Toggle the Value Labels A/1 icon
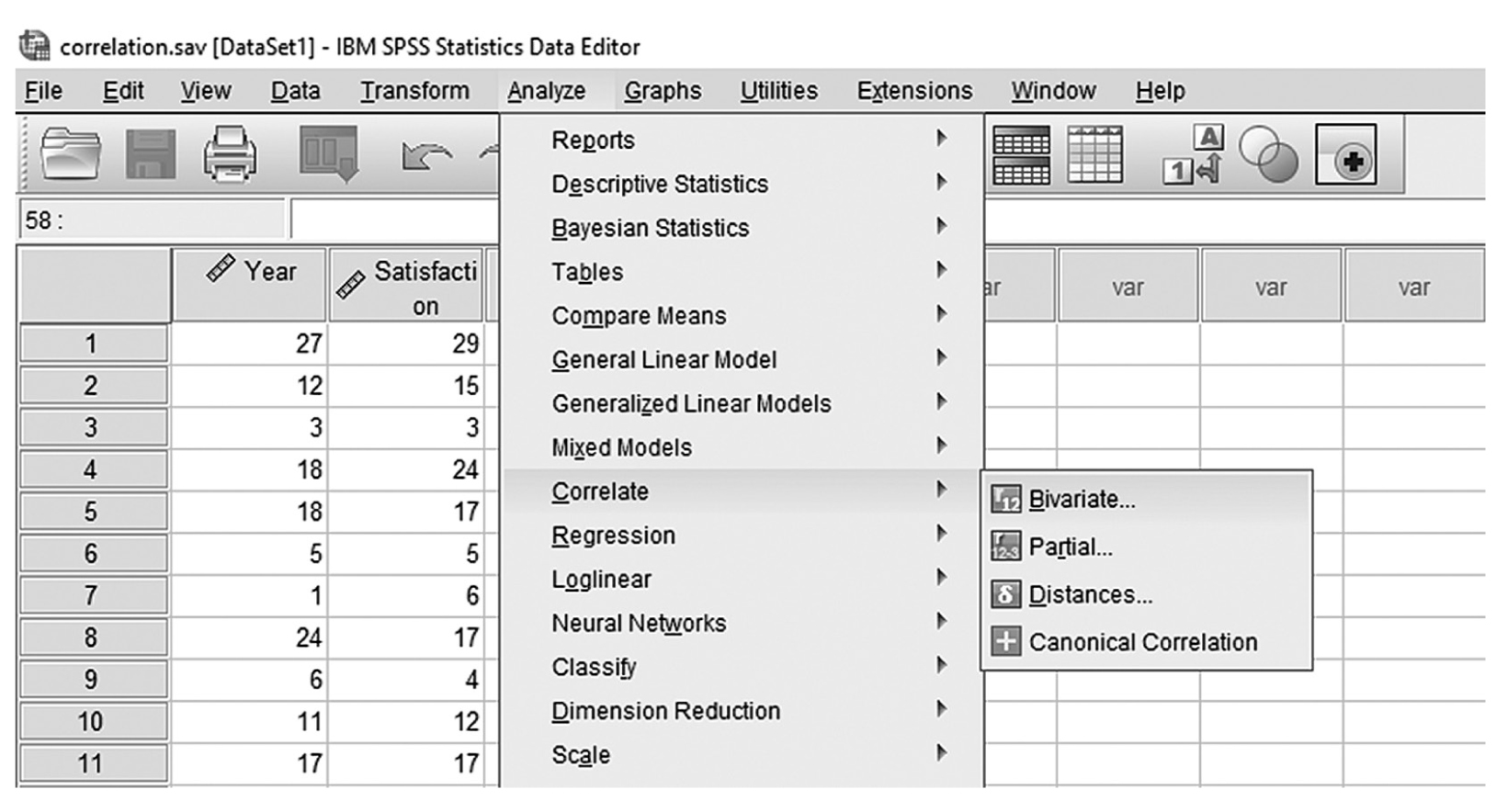Screen dimensions: 1496x812 [1194, 154]
